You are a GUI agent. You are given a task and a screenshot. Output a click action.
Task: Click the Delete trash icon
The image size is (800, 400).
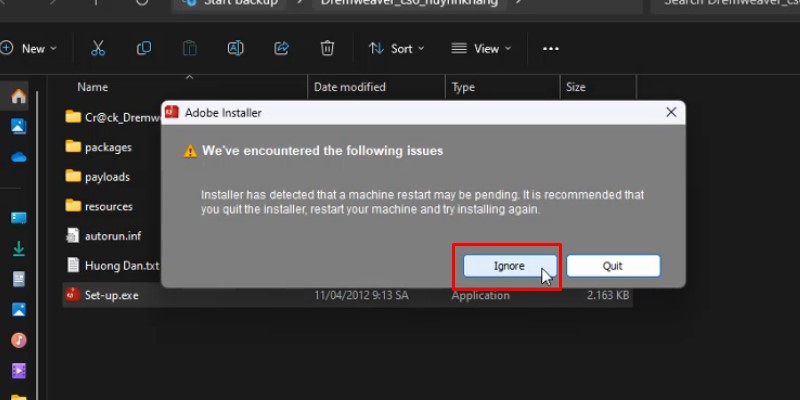tap(327, 48)
